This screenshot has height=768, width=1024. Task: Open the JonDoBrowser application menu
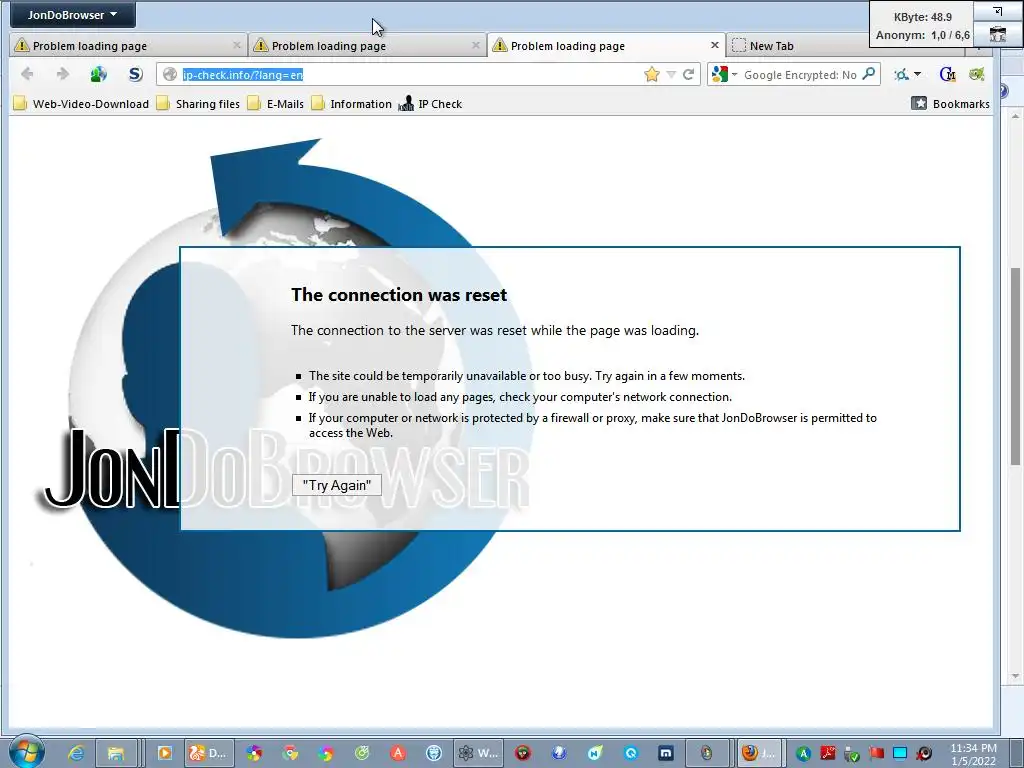click(72, 15)
